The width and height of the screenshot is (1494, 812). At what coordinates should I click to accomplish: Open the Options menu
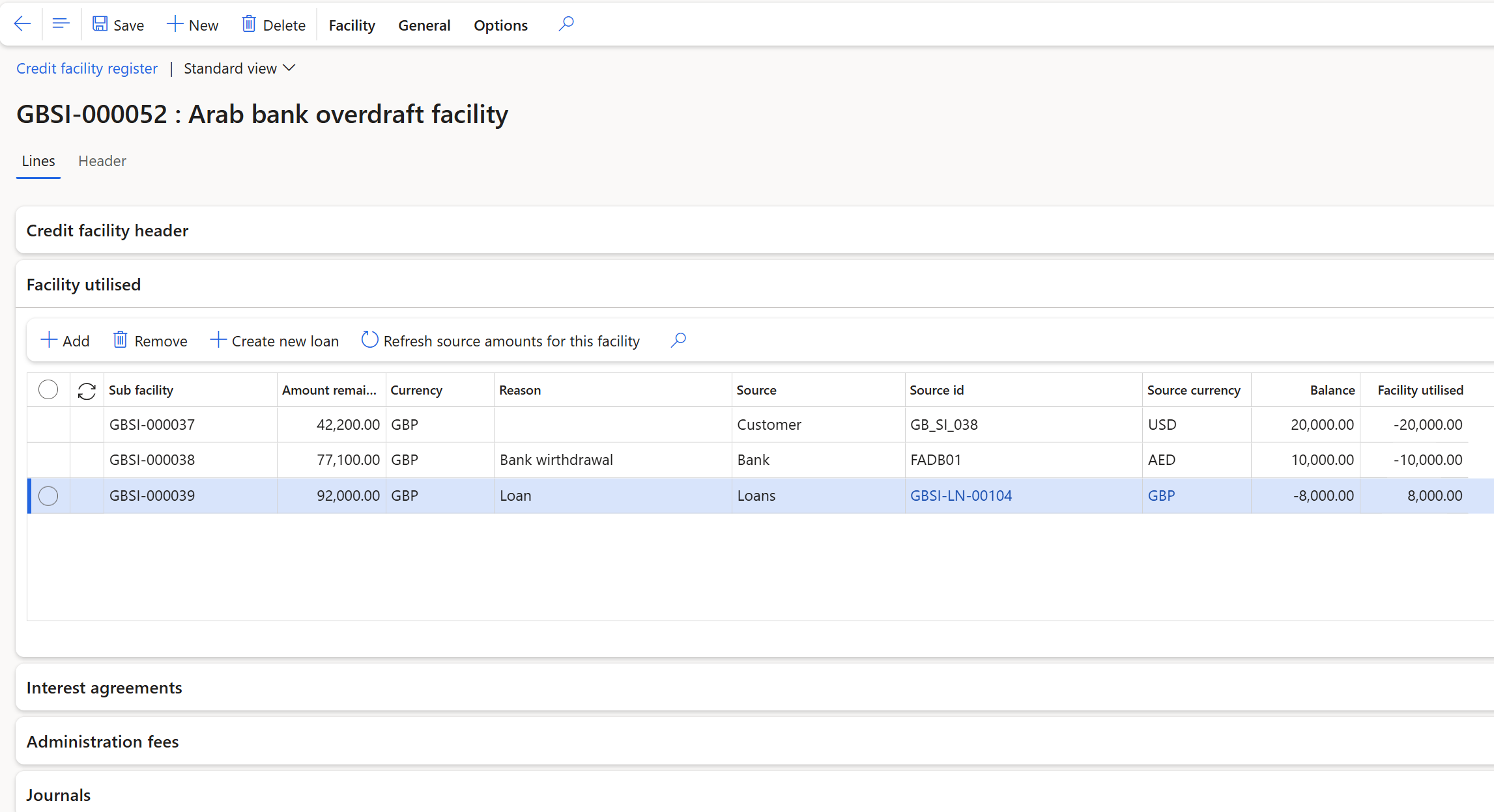tap(501, 25)
